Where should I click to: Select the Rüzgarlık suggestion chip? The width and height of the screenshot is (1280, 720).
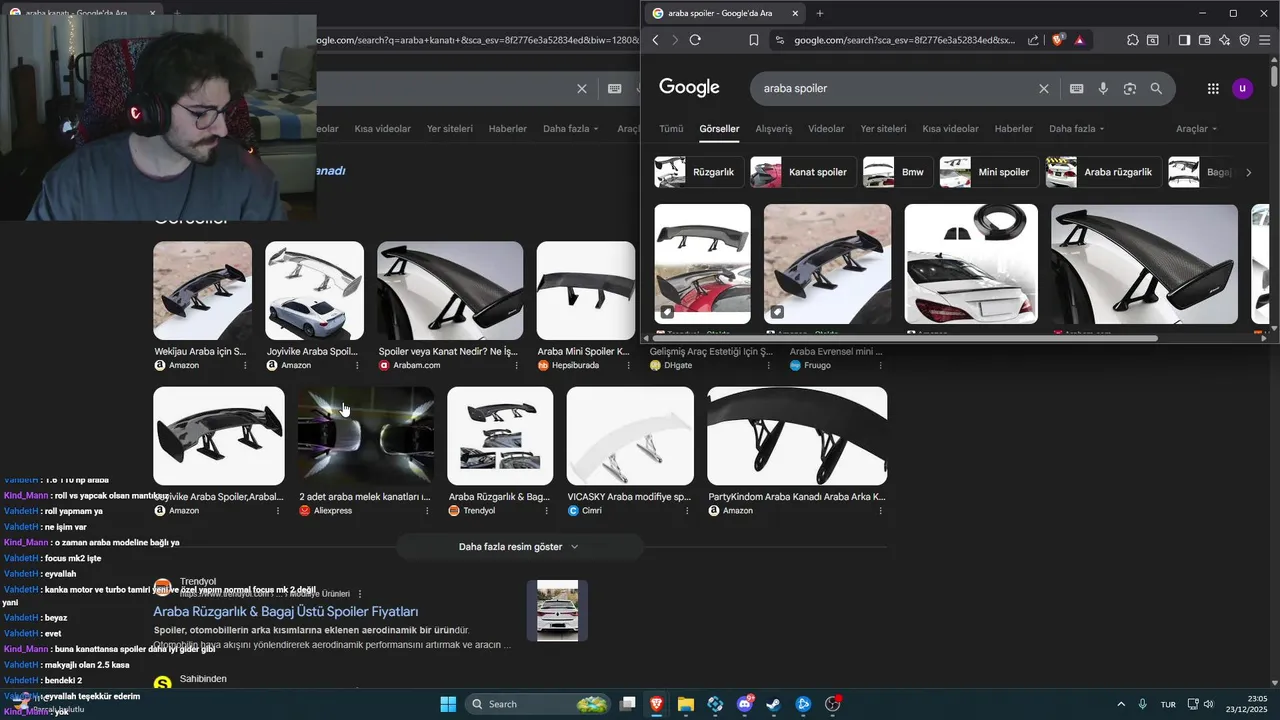coord(699,172)
